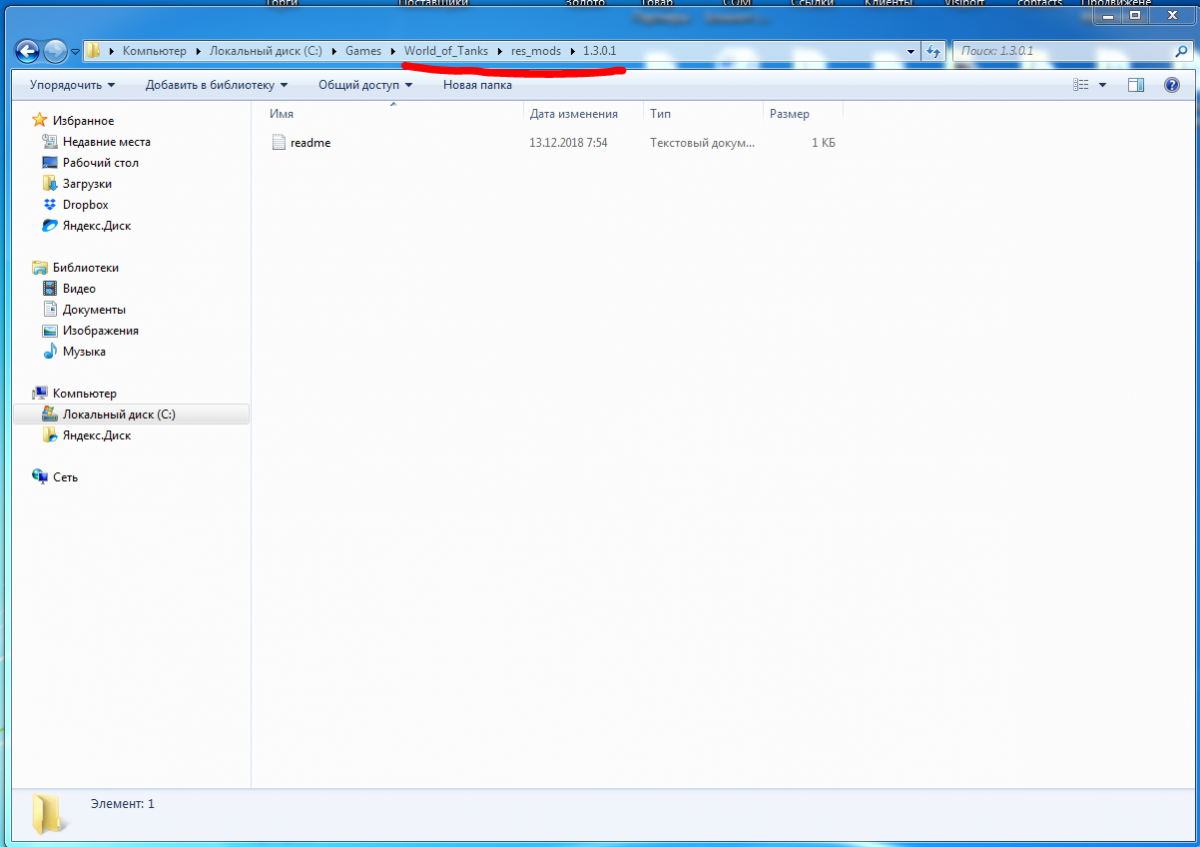Open the view options dropdown arrow
Screen dimensions: 1200x847
tap(1102, 85)
